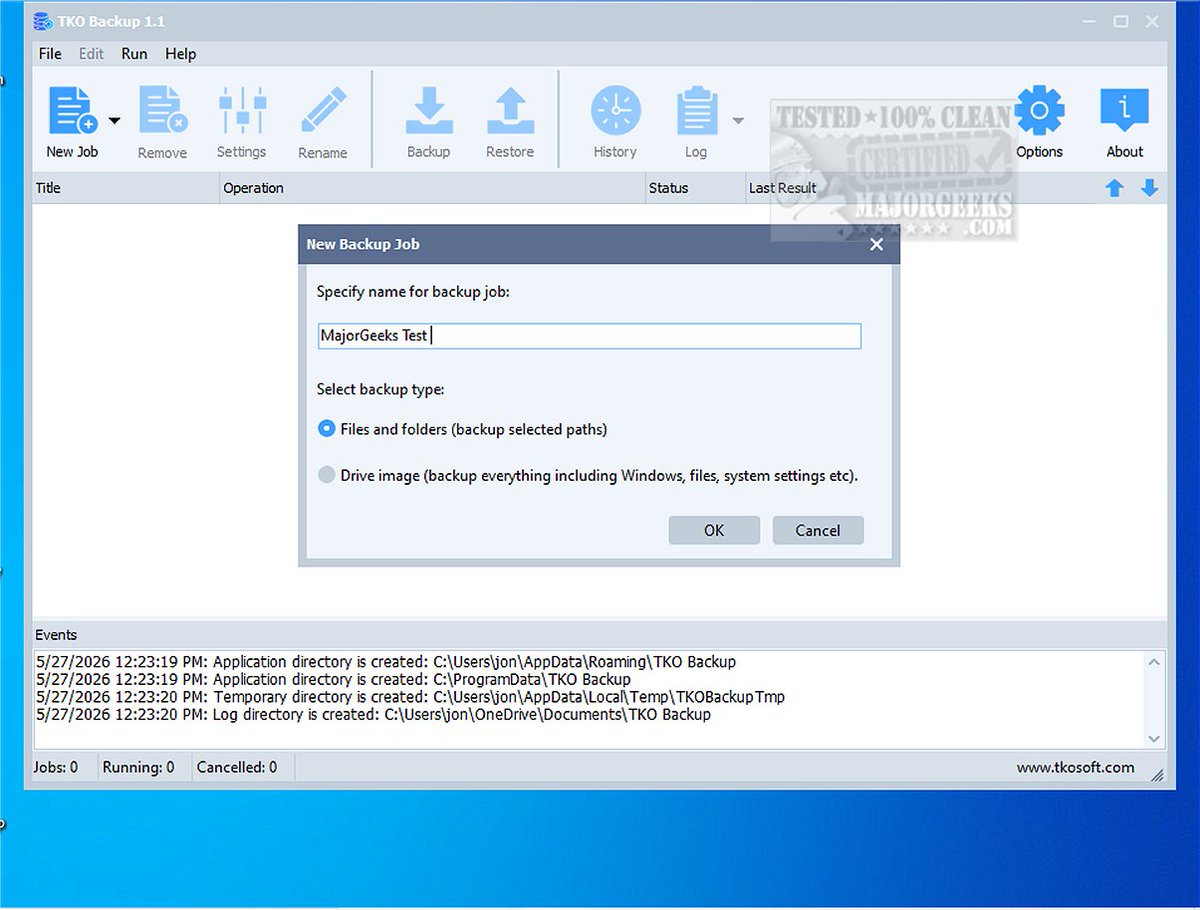Click the Remove job icon
This screenshot has height=910, width=1200.
pyautogui.click(x=163, y=111)
